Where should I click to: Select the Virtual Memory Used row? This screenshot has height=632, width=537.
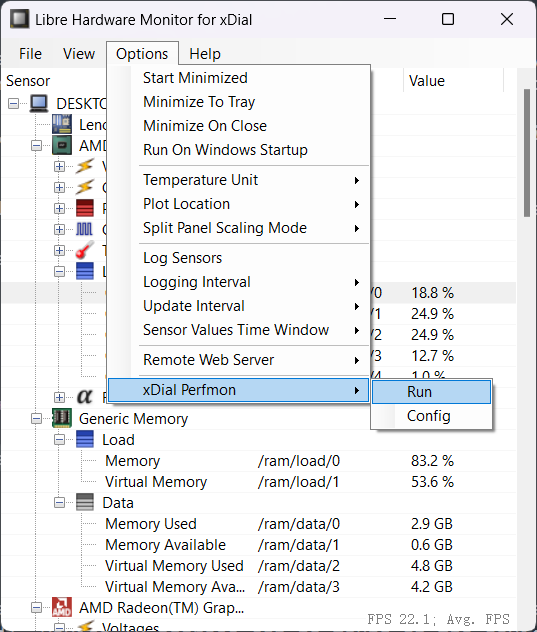[x=258, y=565]
